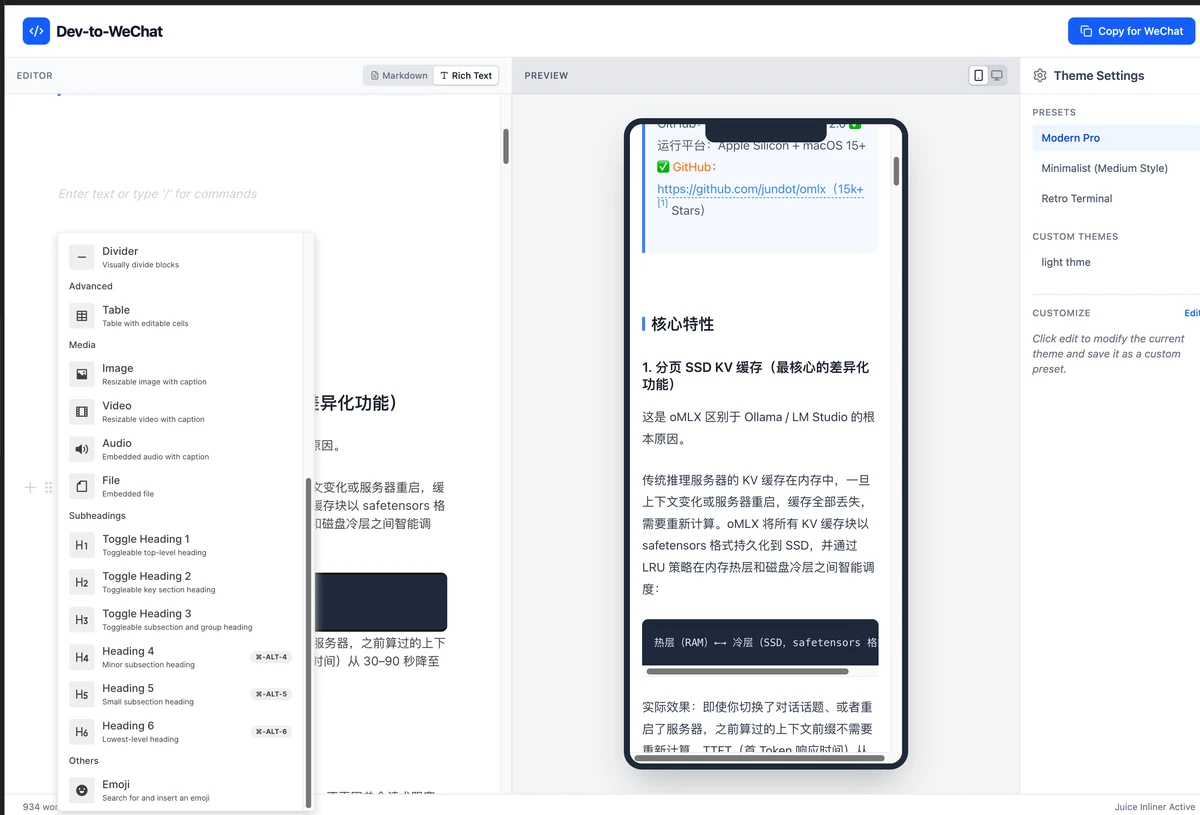Click the ⌘-ALT-5 shortcut badge
This screenshot has width=1200, height=815.
point(271,694)
